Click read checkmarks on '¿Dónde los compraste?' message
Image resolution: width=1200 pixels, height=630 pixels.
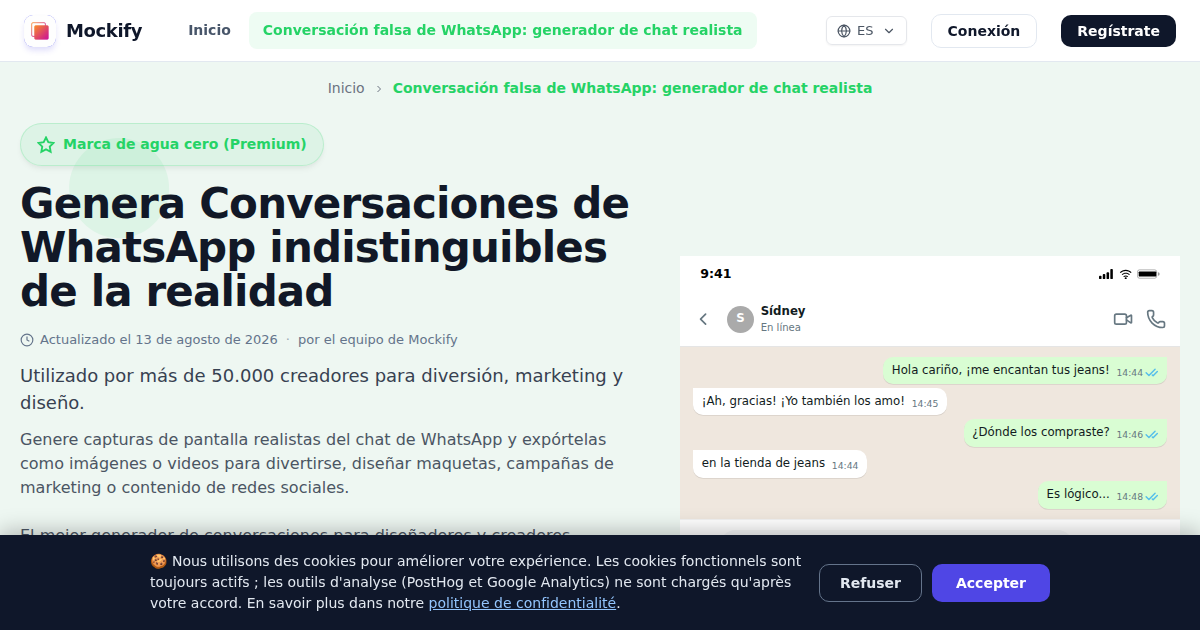[x=1152, y=435]
